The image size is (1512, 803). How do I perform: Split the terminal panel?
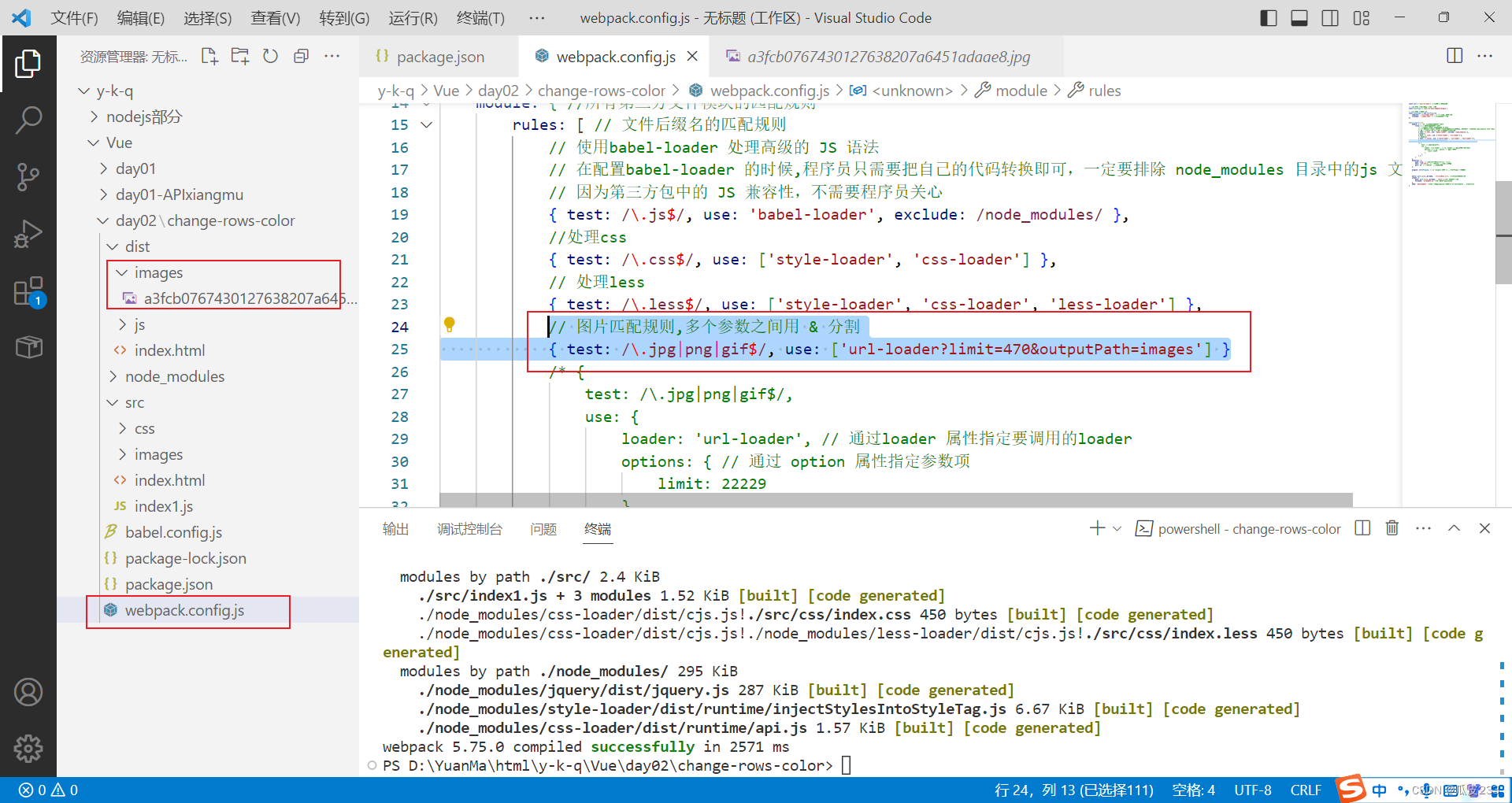(1362, 528)
